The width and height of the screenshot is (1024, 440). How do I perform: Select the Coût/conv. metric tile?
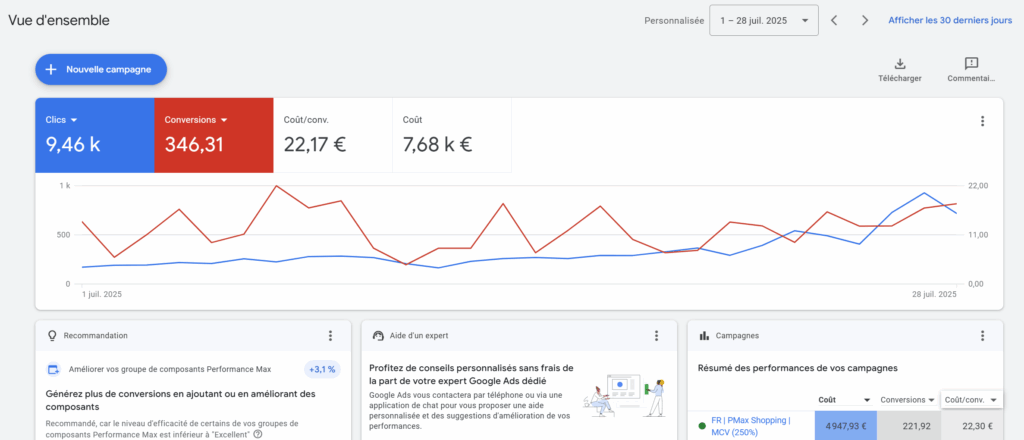pyautogui.click(x=332, y=135)
